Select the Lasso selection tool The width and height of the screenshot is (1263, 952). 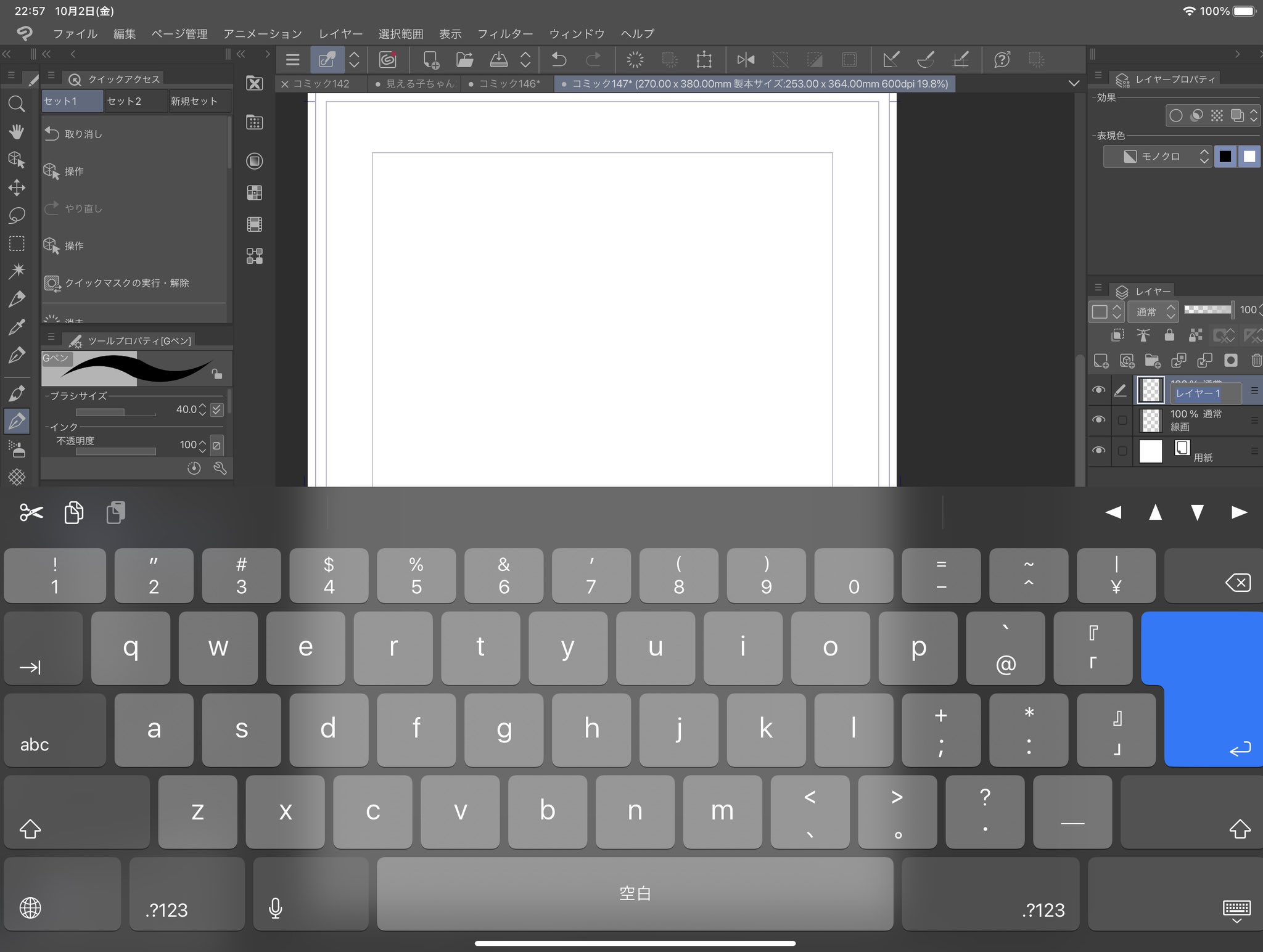[17, 215]
